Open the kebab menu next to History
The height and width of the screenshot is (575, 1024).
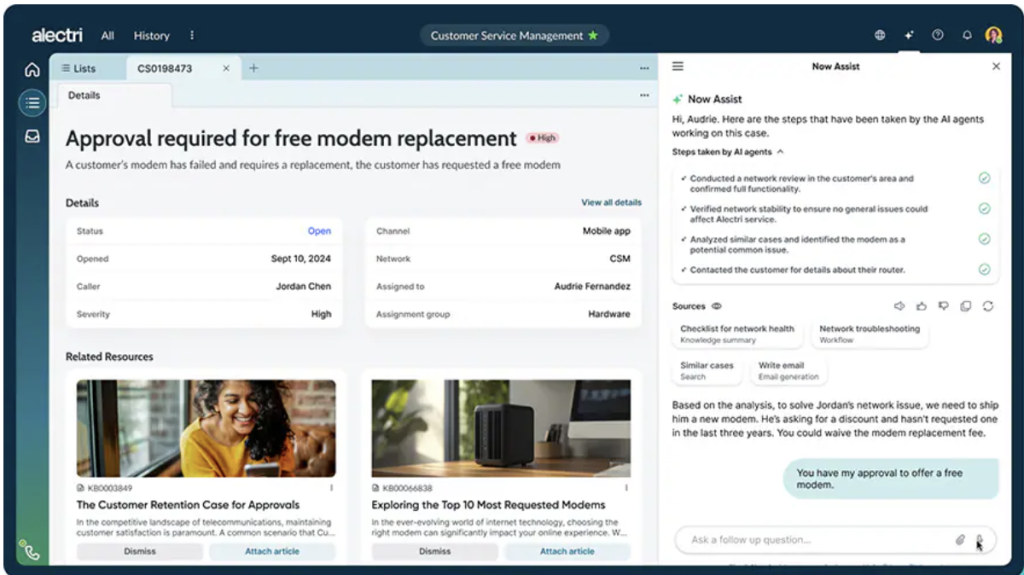point(192,35)
